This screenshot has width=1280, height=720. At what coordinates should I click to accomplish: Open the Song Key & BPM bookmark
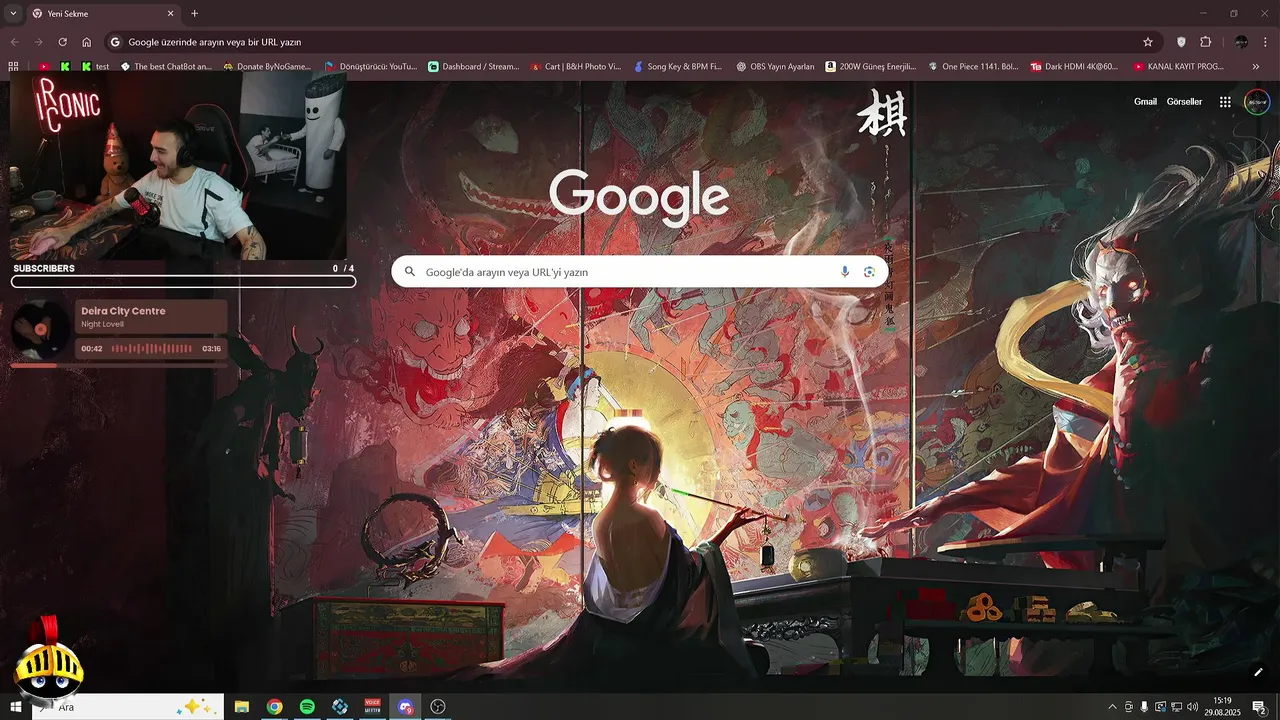(x=678, y=66)
